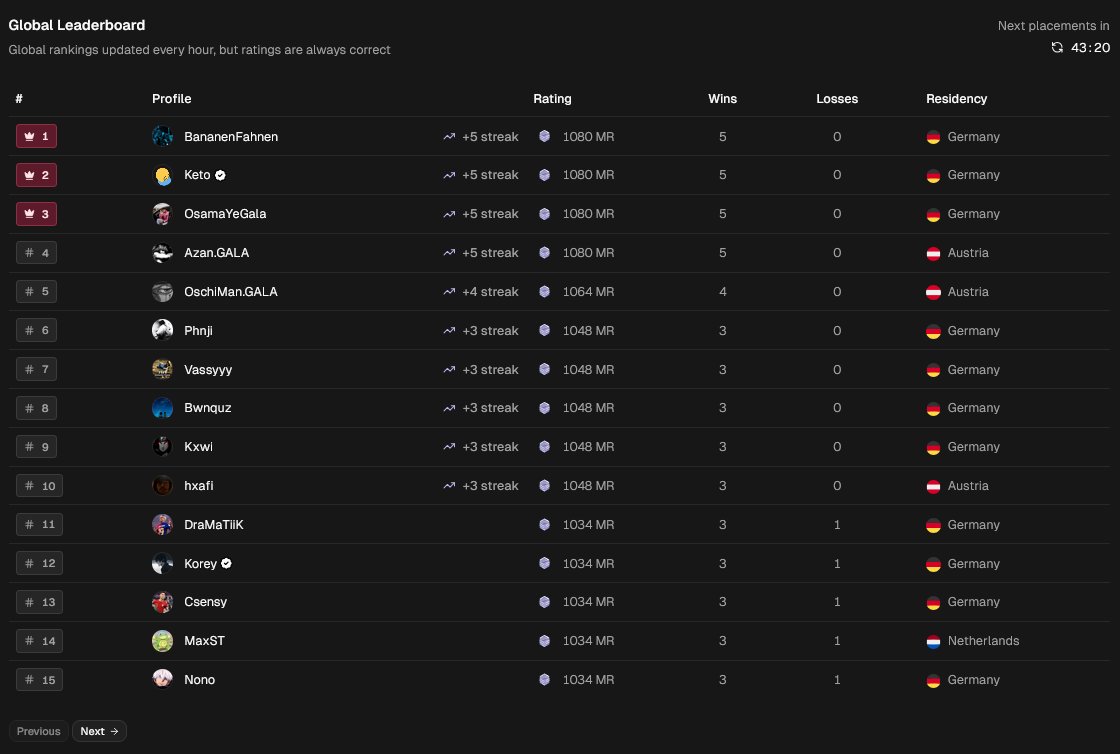
Task: Click 'Germany' in Bwnquz's row
Action: pos(973,408)
